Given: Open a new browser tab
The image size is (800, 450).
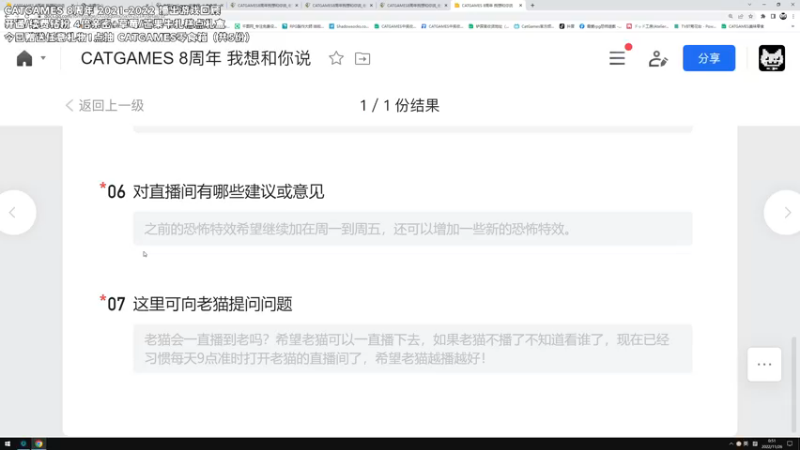Looking at the screenshot, I should click(532, 5).
